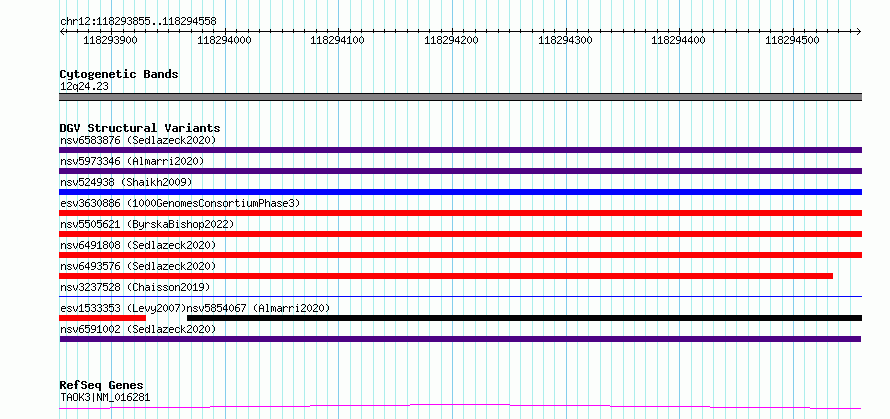Select the red esv3630886 variant bar

tap(460, 213)
